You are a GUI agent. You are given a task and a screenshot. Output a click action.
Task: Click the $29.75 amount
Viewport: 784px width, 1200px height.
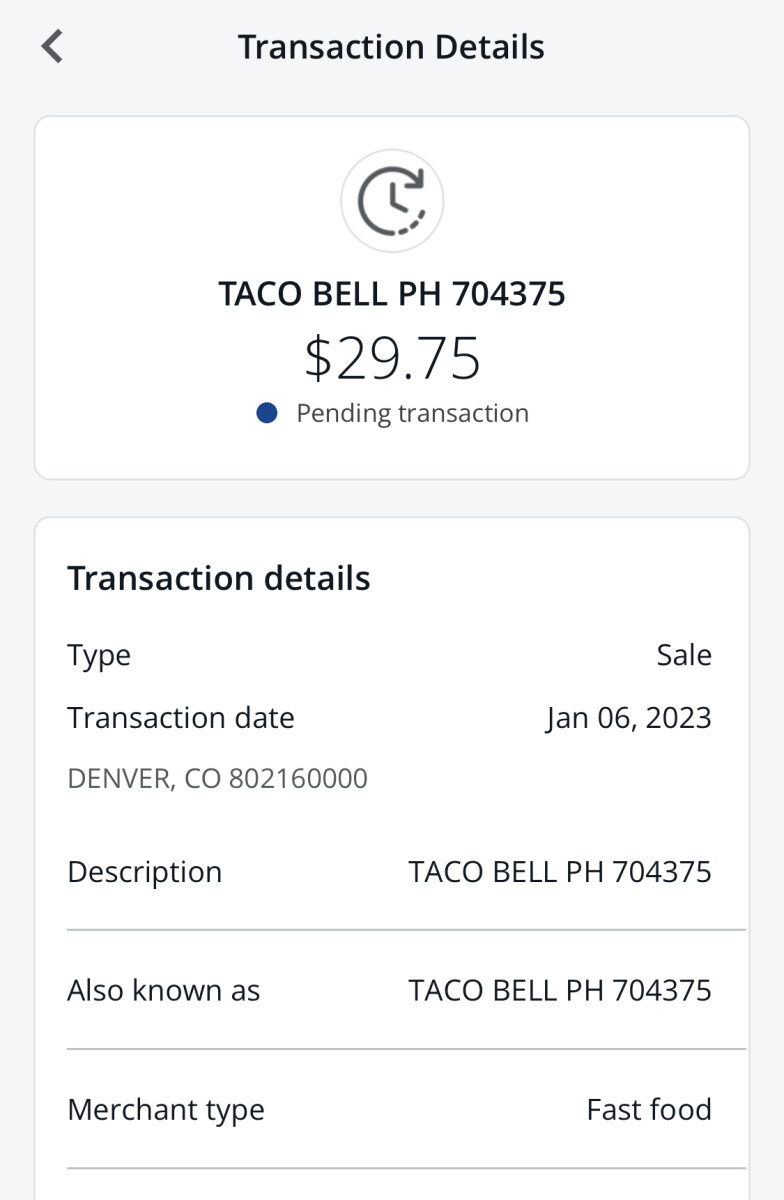click(x=393, y=359)
